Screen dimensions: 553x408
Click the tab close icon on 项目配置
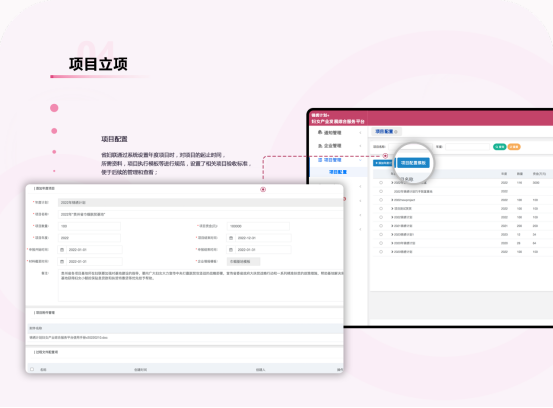coord(396,132)
